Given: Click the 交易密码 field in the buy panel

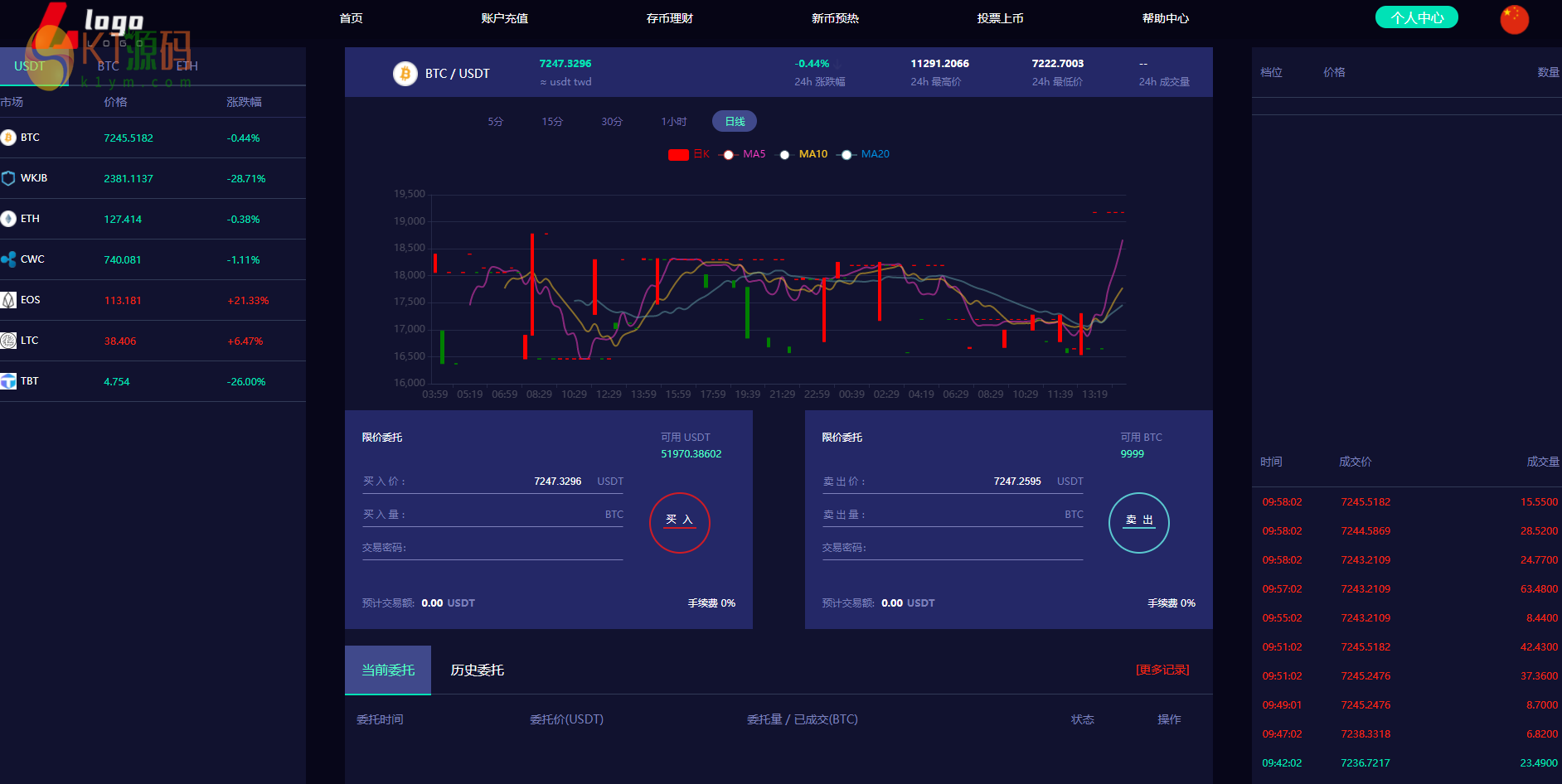Looking at the screenshot, I should click(492, 548).
